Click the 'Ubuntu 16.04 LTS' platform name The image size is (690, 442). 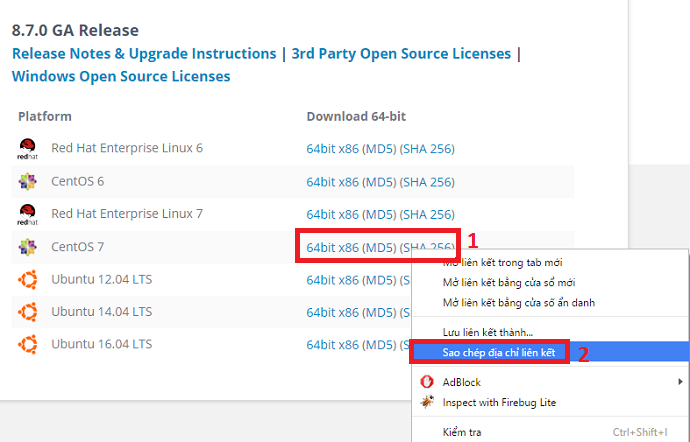[x=102, y=344]
